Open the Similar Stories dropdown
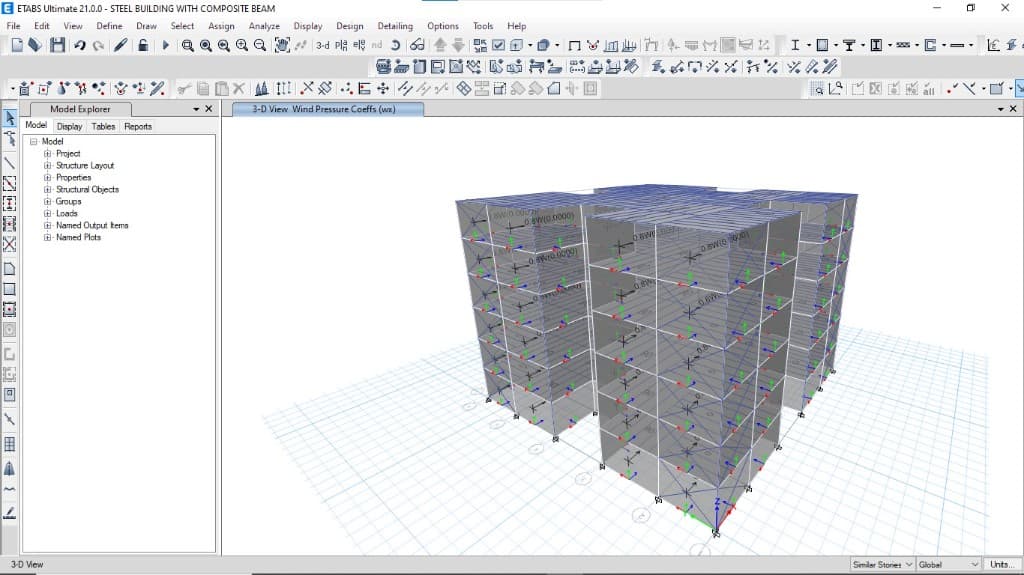This screenshot has width=1024, height=575. point(882,564)
